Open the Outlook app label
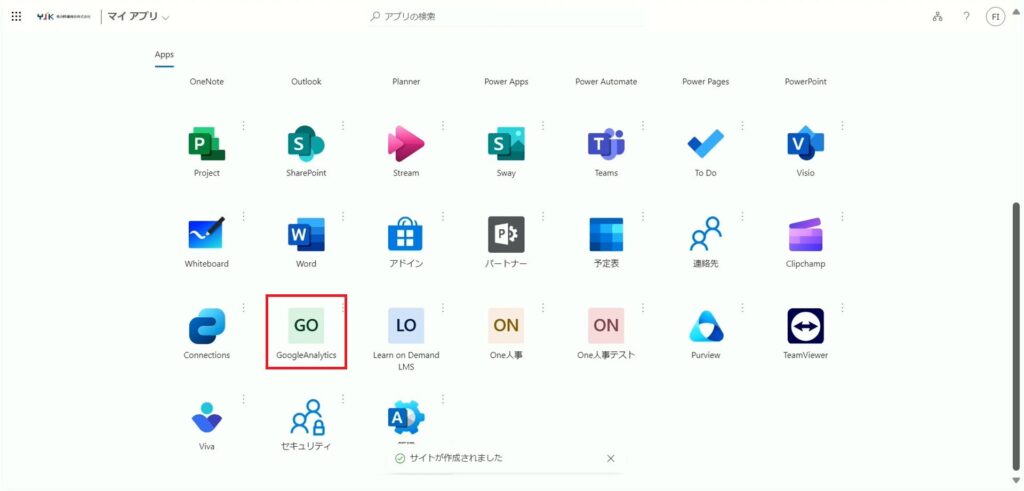1024x491 pixels. 306,82
